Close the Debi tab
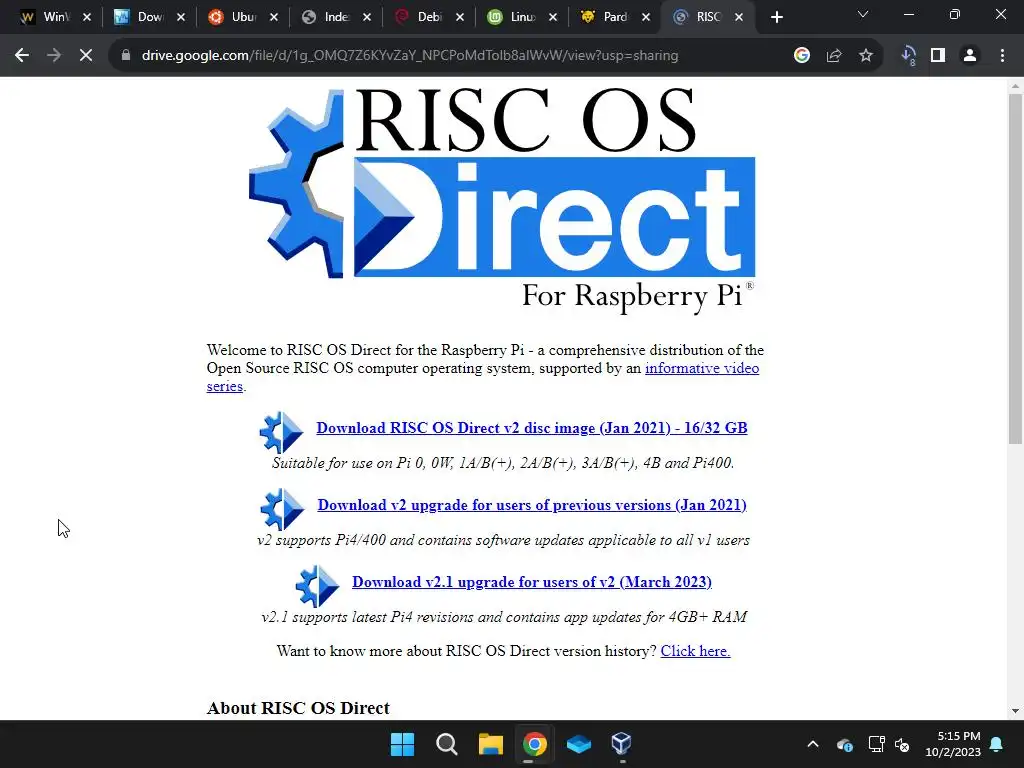Image resolution: width=1024 pixels, height=768 pixels. (460, 17)
